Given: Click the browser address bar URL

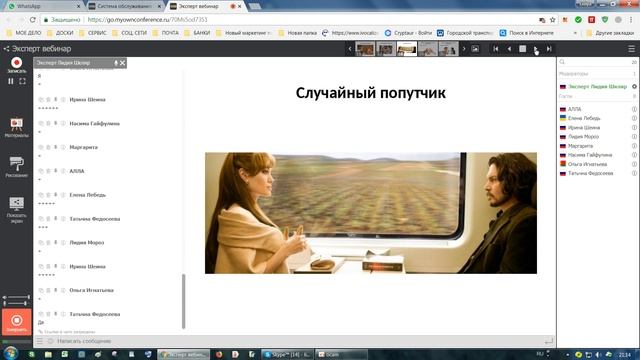Looking at the screenshot, I should (x=147, y=20).
